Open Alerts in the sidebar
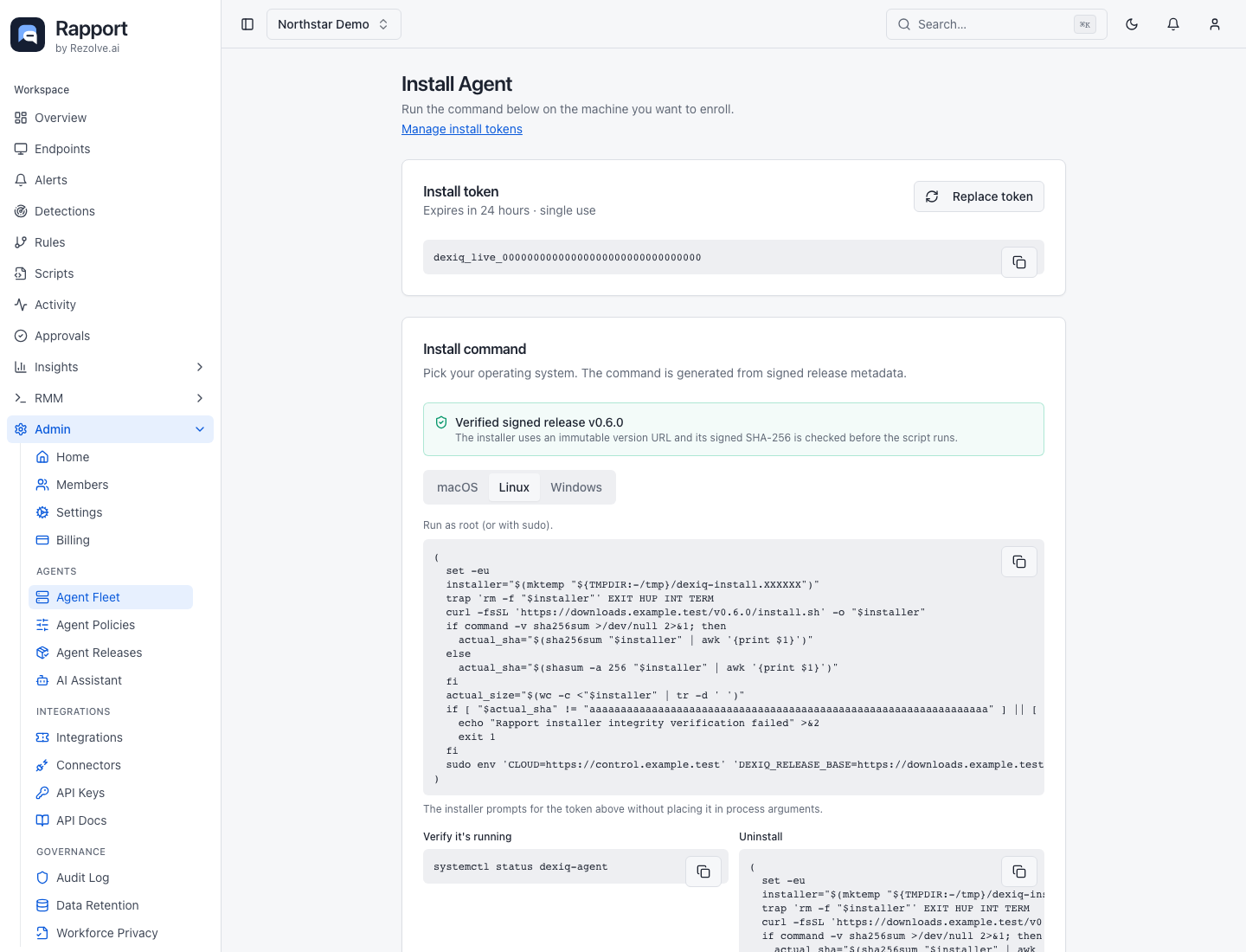Viewport: 1246px width, 952px height. click(x=110, y=180)
